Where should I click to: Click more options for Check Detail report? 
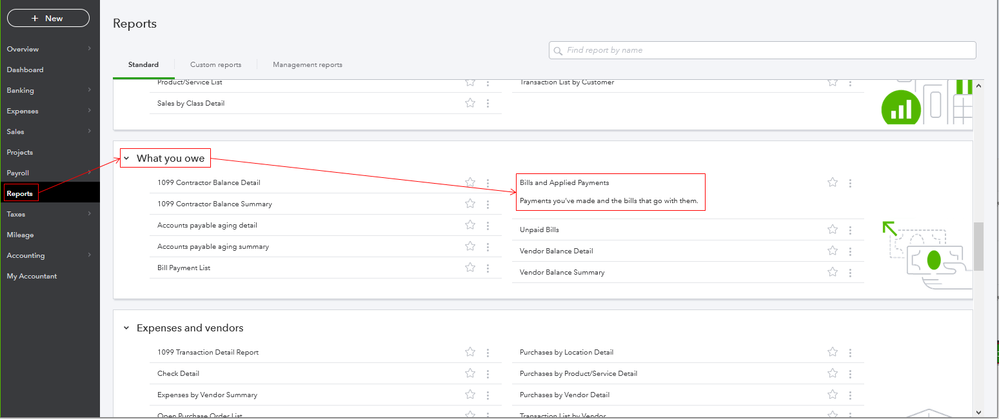click(x=488, y=374)
